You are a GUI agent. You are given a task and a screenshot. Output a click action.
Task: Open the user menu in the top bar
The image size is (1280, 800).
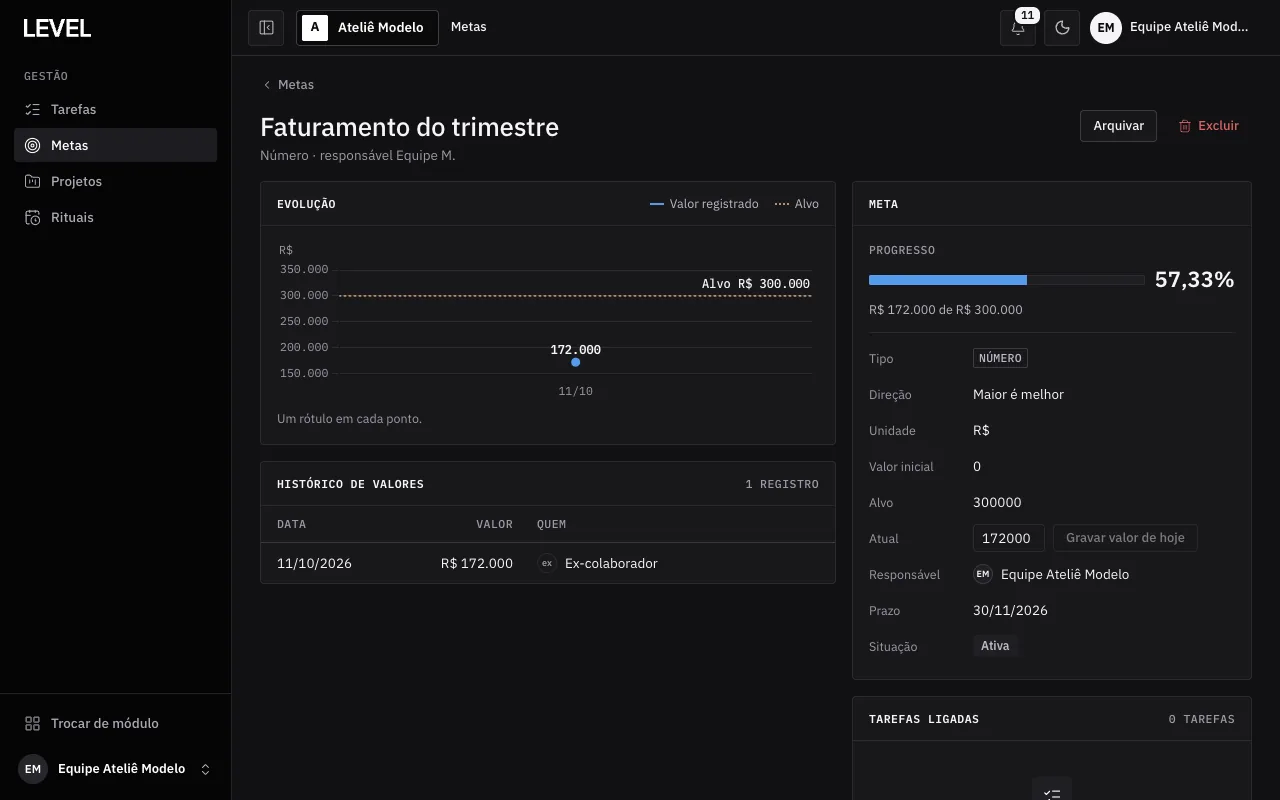click(x=1171, y=28)
